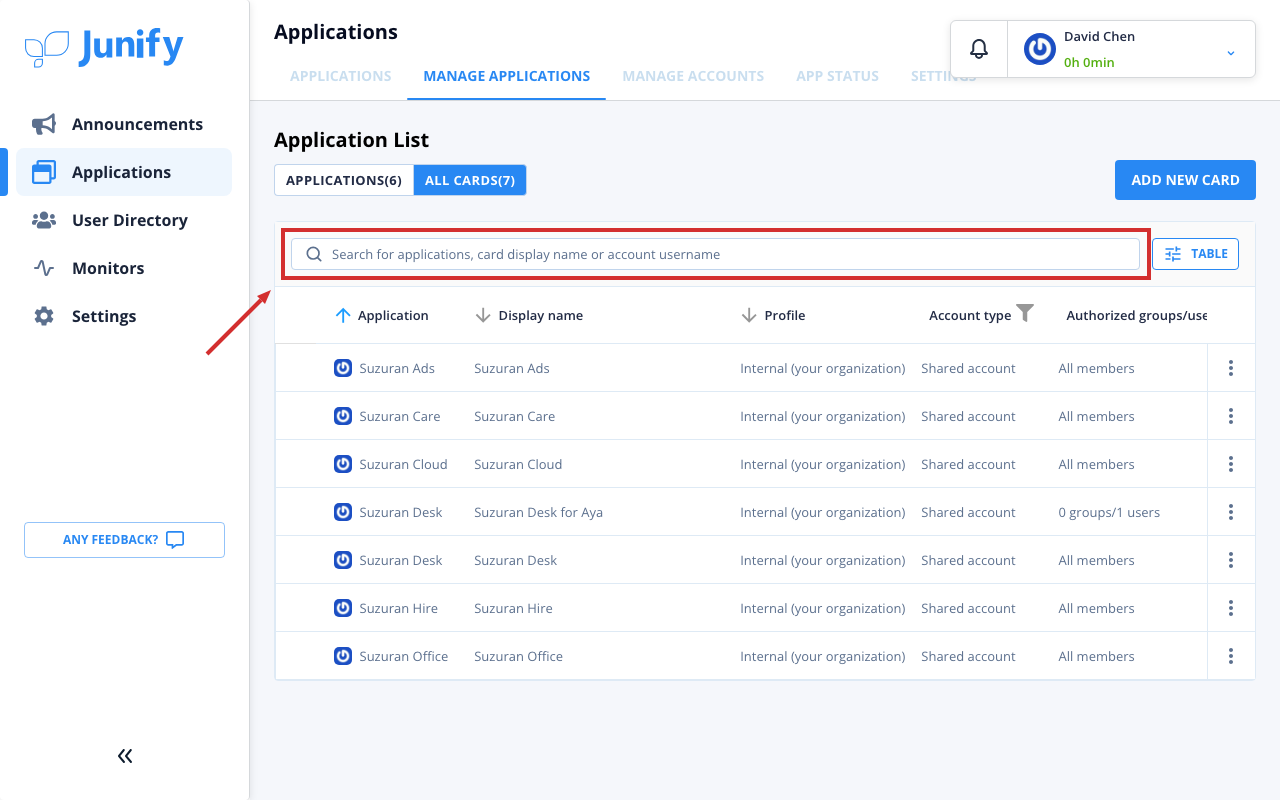
Task: Open the Suzuran Care row options menu
Action: coord(1231,416)
